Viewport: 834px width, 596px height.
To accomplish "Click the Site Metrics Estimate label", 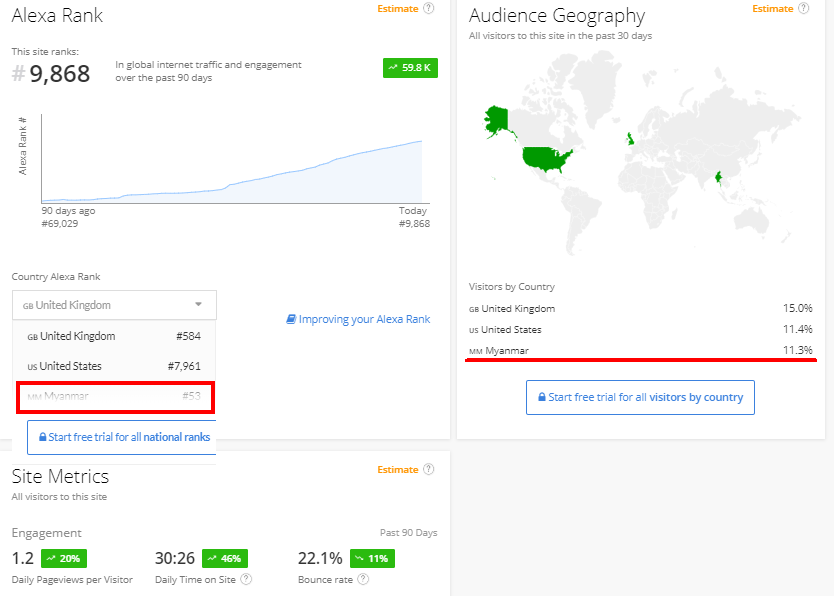I will [398, 469].
